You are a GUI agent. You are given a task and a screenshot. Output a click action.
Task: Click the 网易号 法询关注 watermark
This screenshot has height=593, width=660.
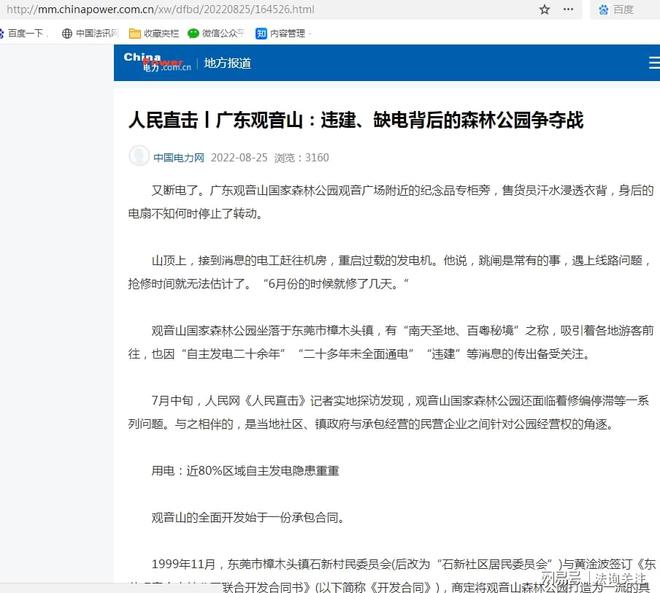point(594,578)
